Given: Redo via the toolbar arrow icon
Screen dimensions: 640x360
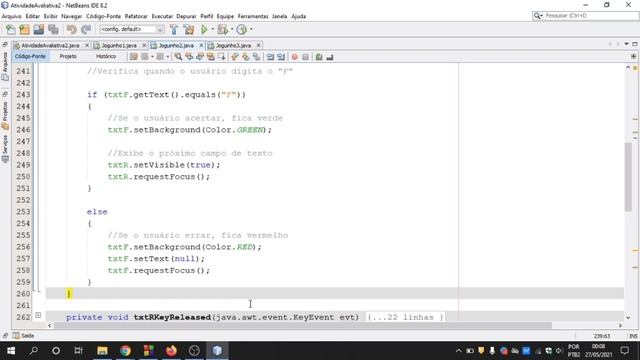Looking at the screenshot, I should pyautogui.click(x=86, y=29).
